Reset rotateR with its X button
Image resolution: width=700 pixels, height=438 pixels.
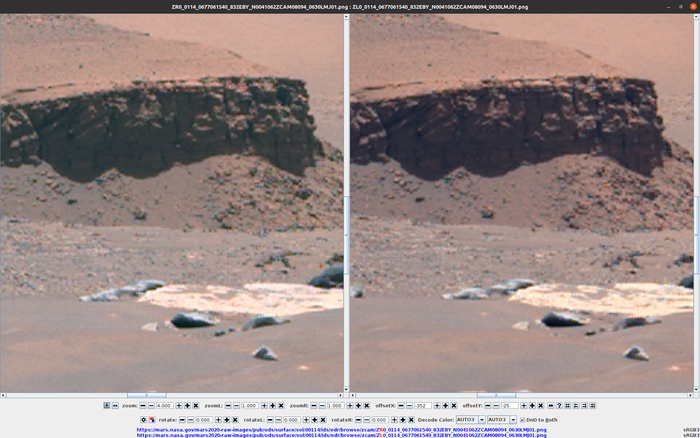[411, 420]
